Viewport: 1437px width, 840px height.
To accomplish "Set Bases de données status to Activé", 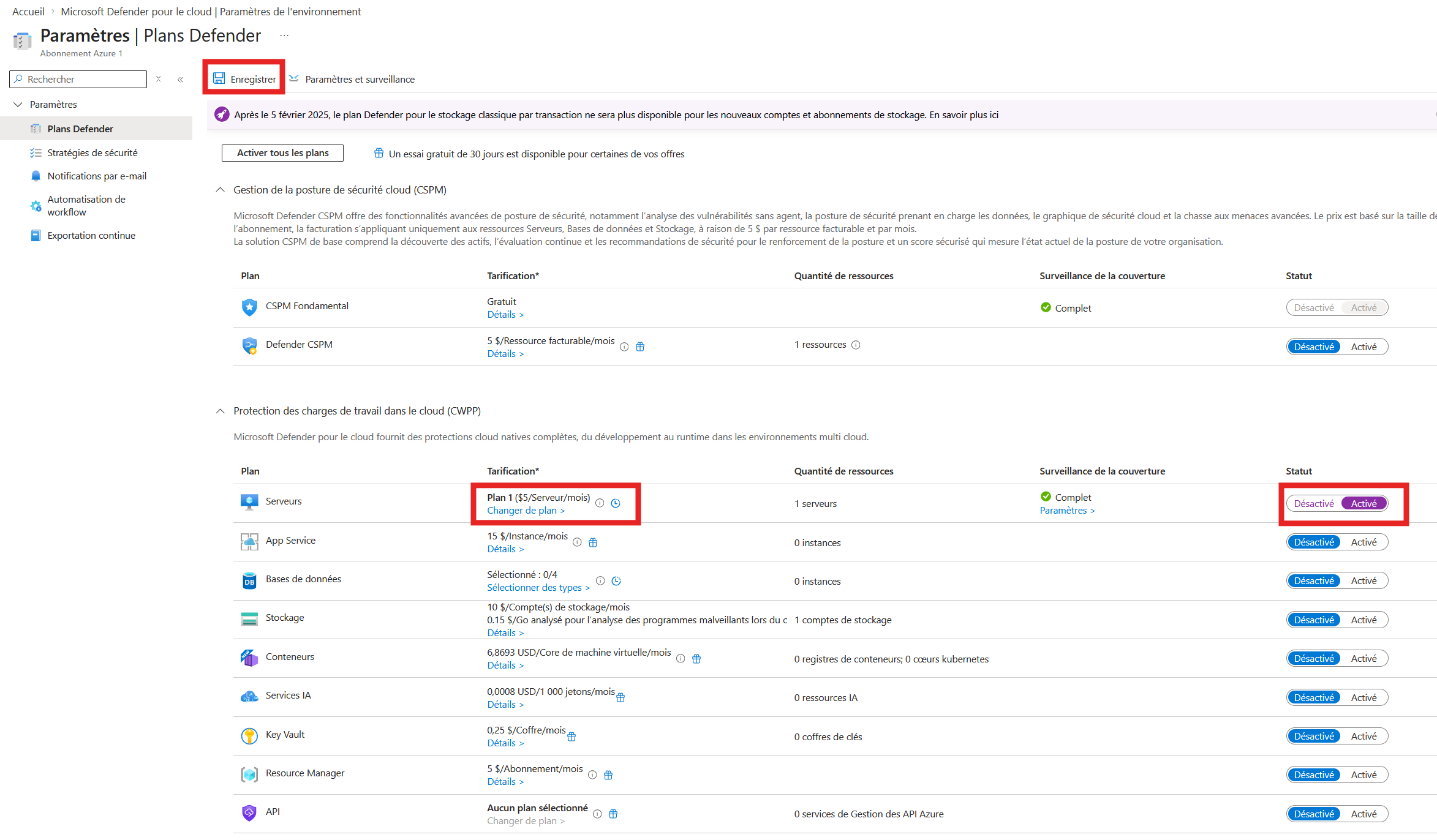I will coord(1363,580).
